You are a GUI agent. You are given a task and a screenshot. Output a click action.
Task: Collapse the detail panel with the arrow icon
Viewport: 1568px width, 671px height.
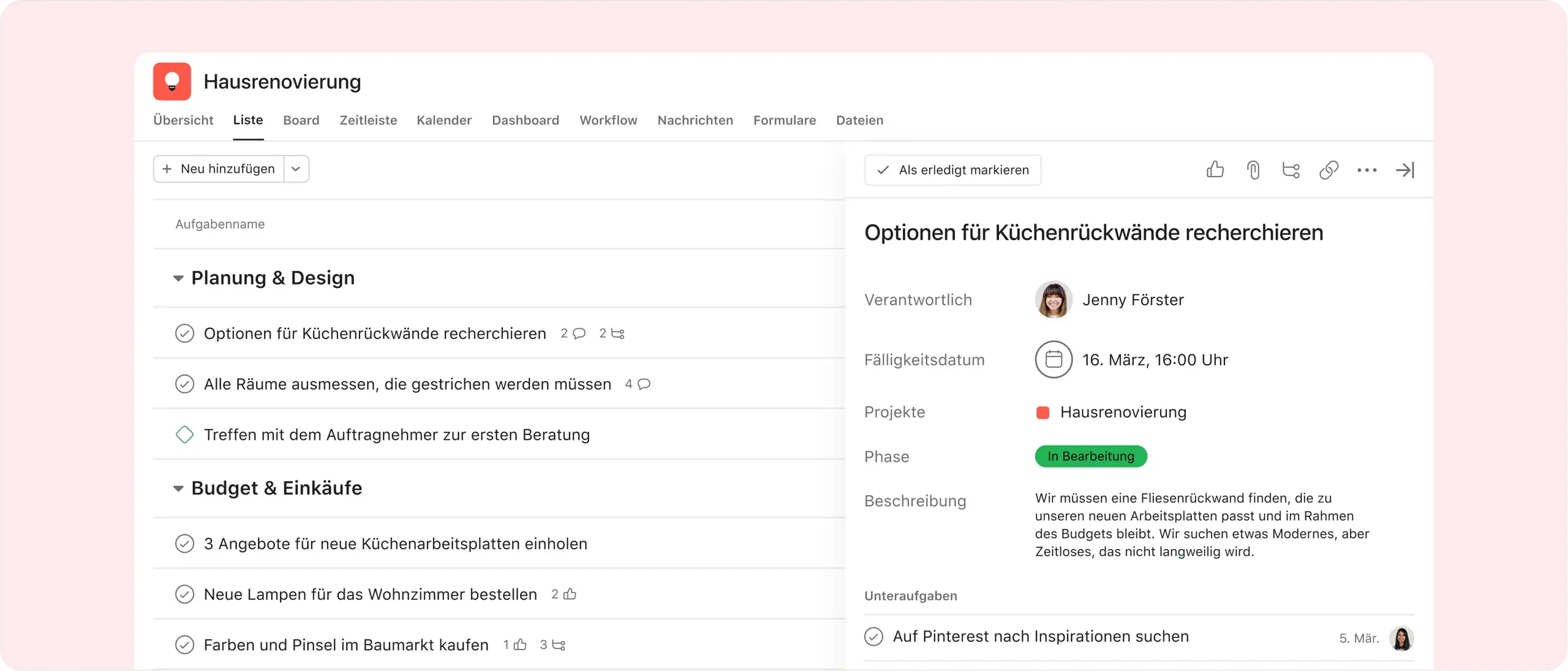coord(1406,170)
